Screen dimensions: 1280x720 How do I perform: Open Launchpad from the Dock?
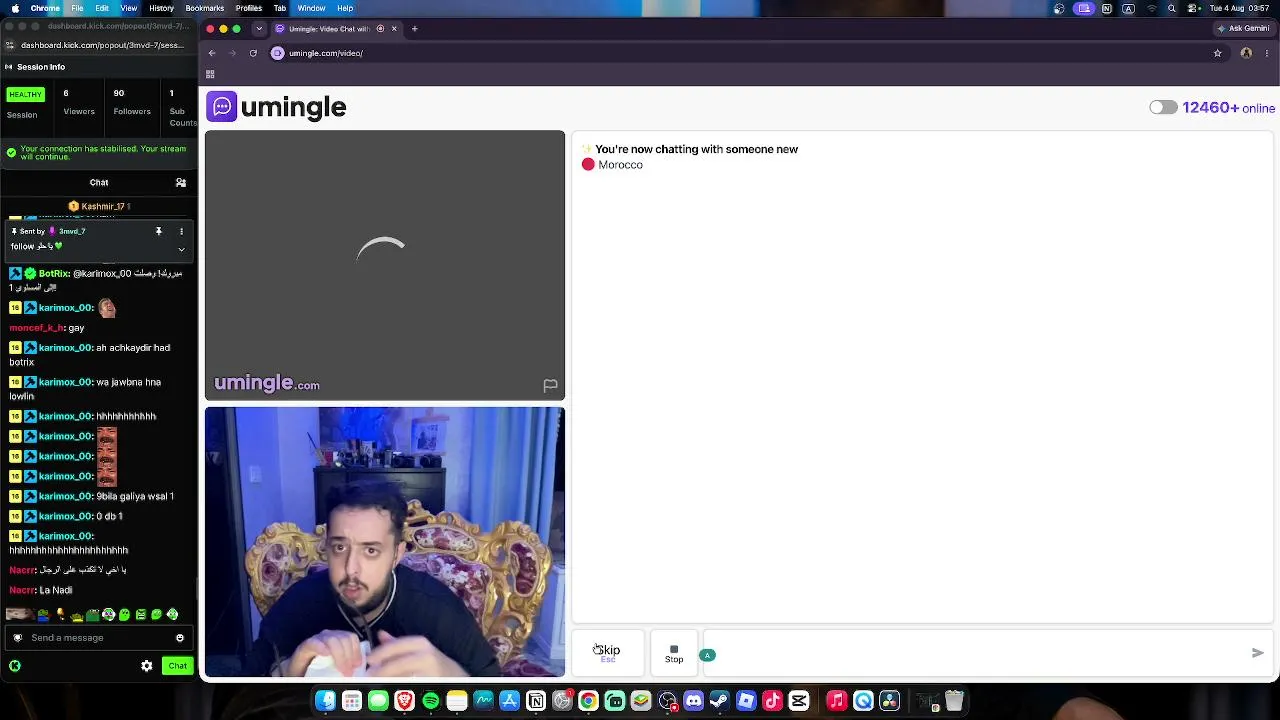(352, 701)
